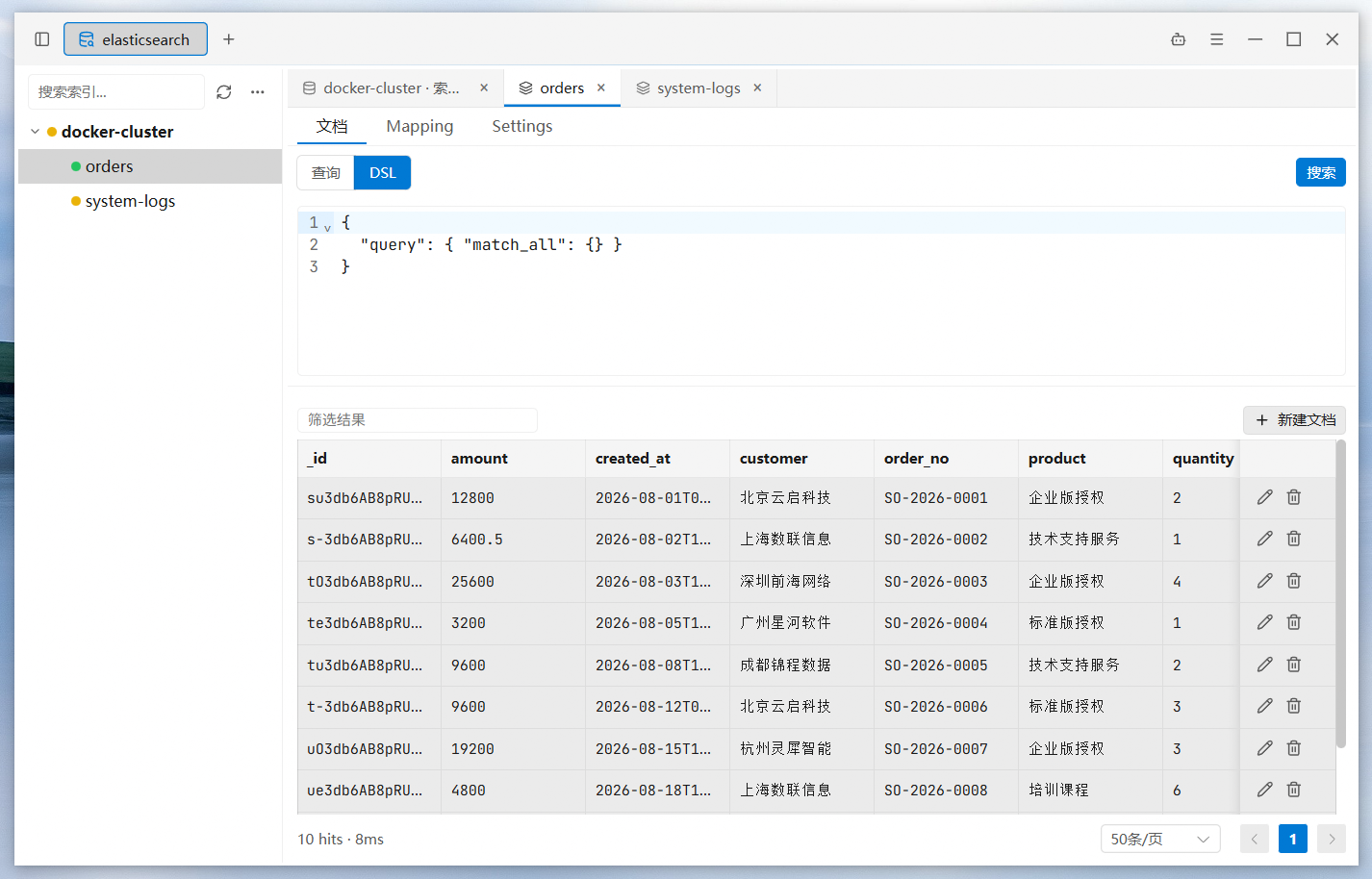Click the 搜索 search button
This screenshot has height=879, width=1372.
click(1320, 172)
